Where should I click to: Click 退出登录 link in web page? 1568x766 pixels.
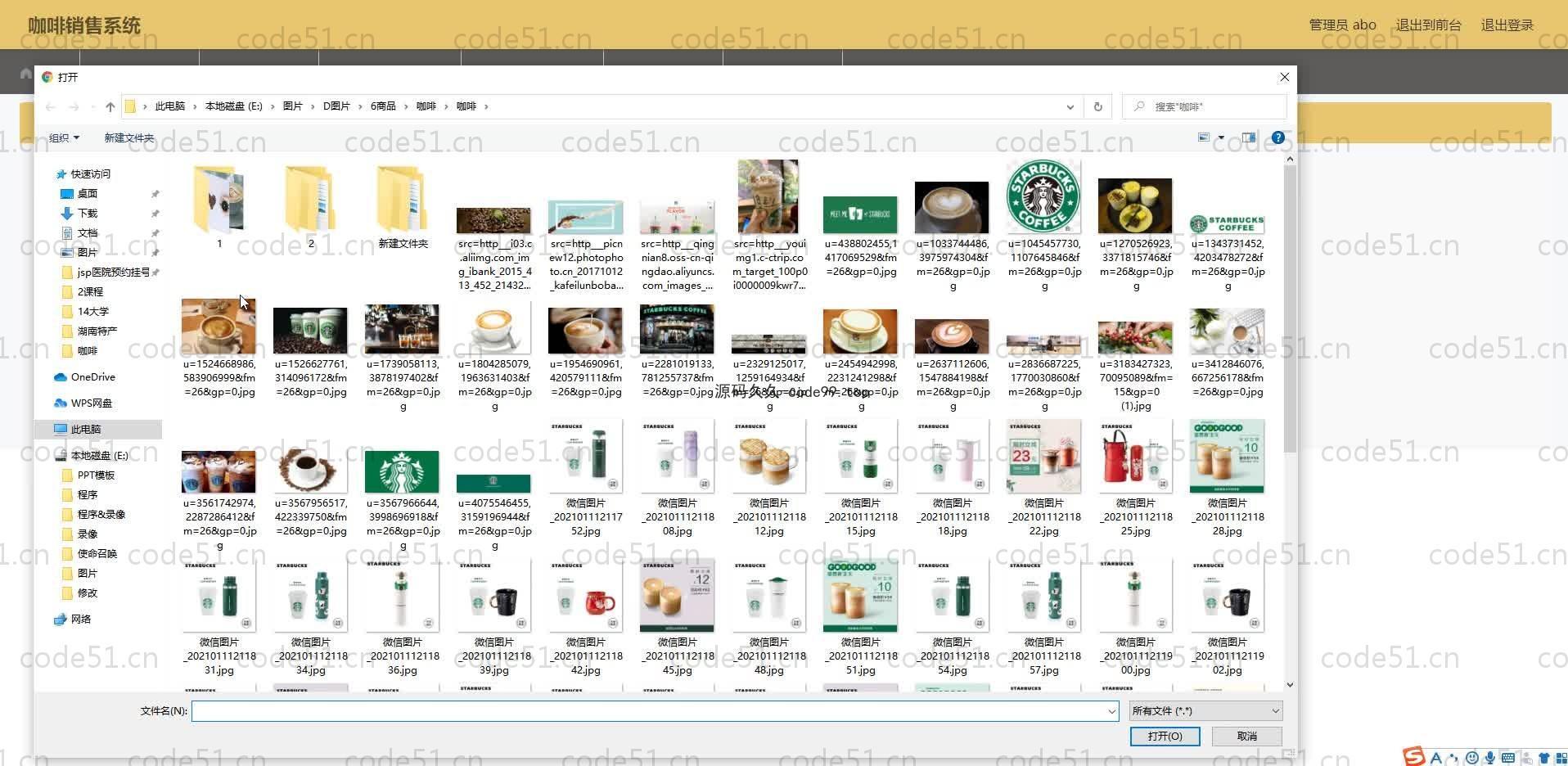1507,25
